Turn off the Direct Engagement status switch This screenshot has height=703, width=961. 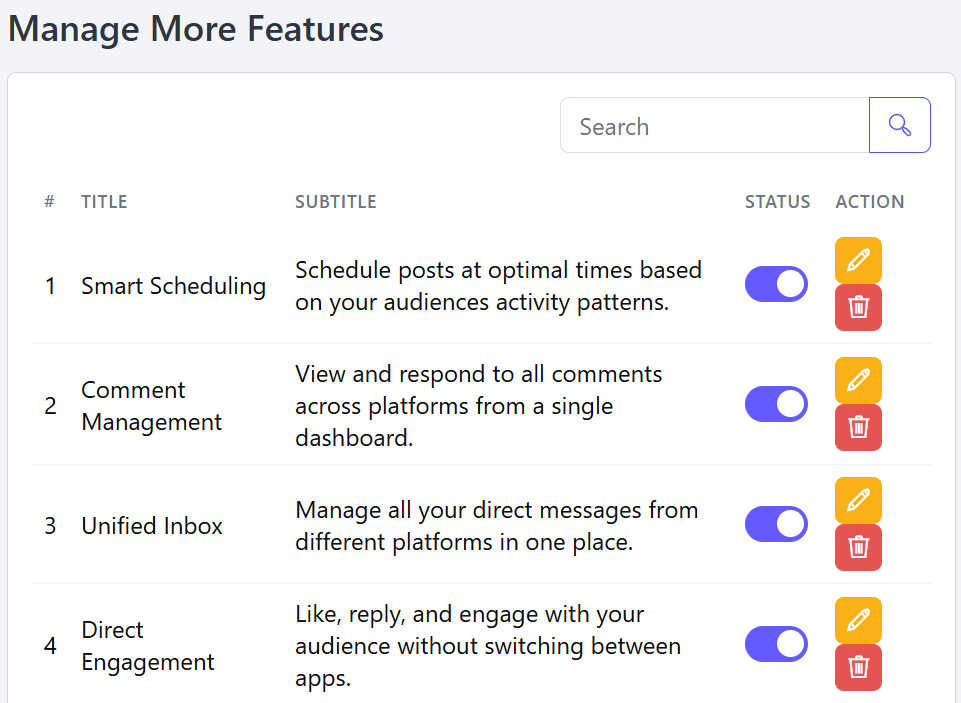[x=776, y=645]
